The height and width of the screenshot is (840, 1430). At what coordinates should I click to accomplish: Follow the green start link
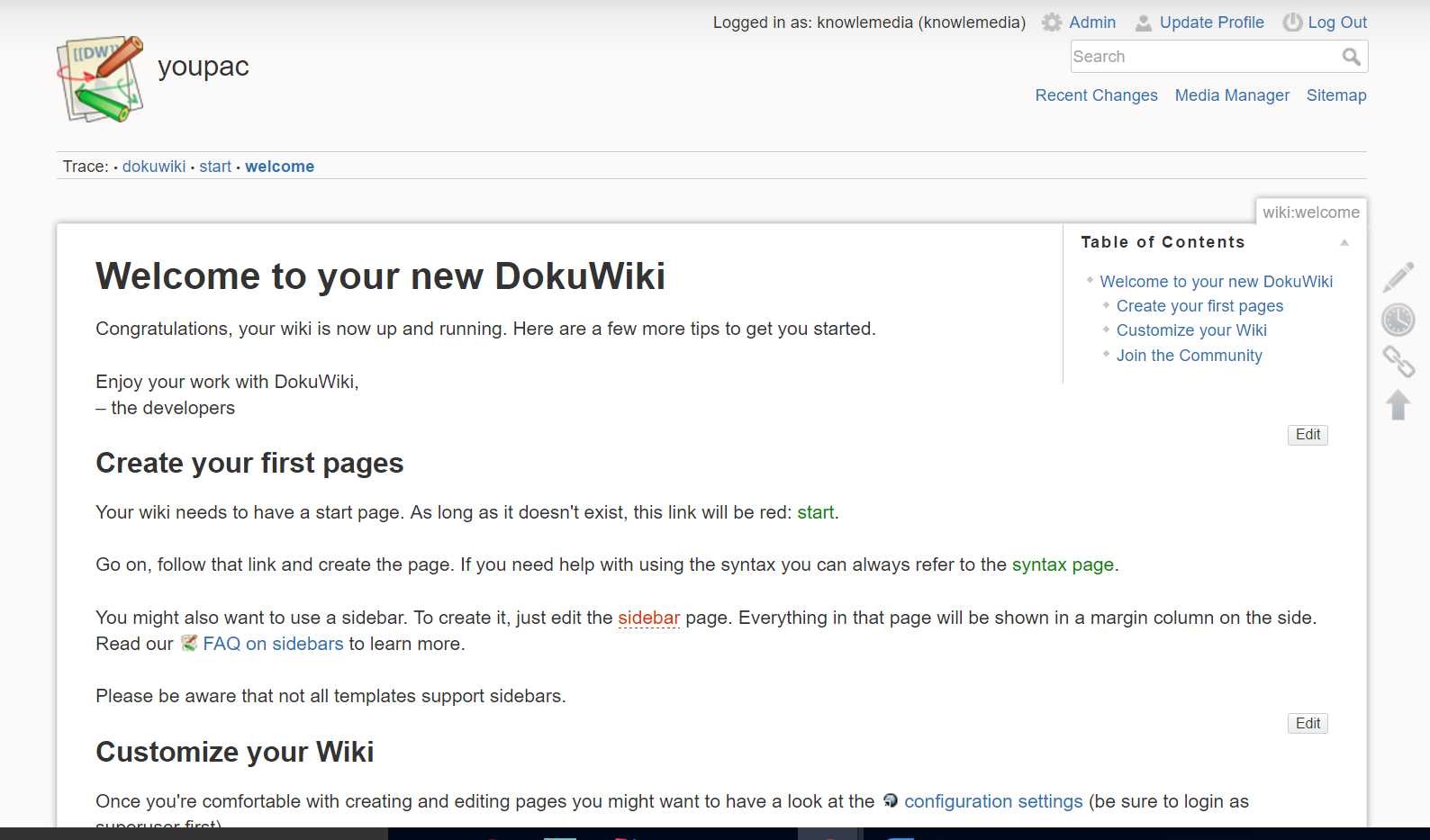[x=816, y=512]
